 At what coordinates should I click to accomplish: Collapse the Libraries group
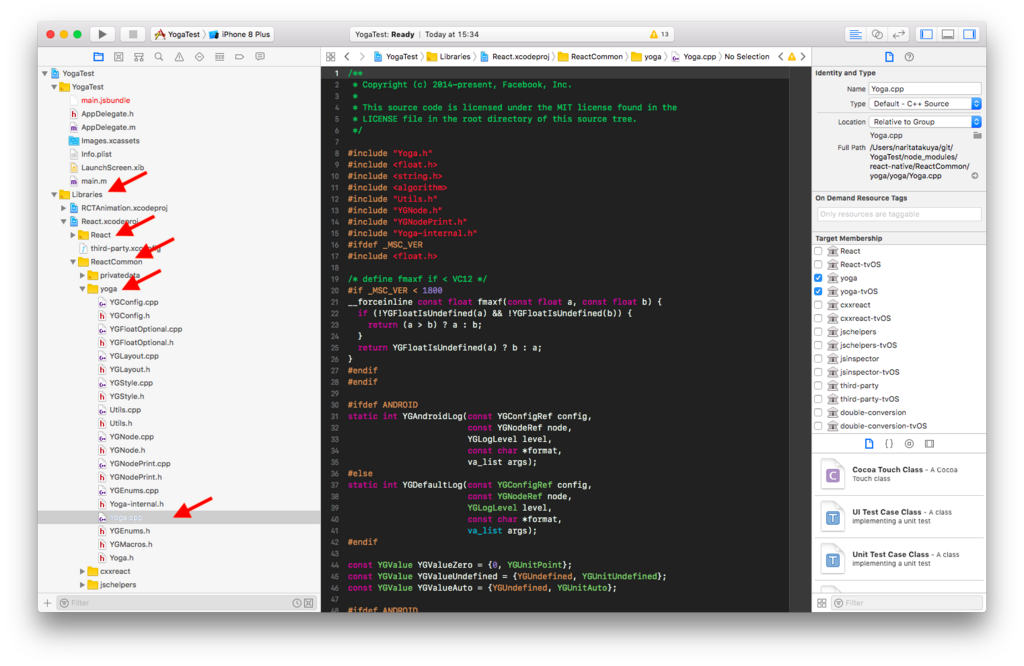[54, 195]
